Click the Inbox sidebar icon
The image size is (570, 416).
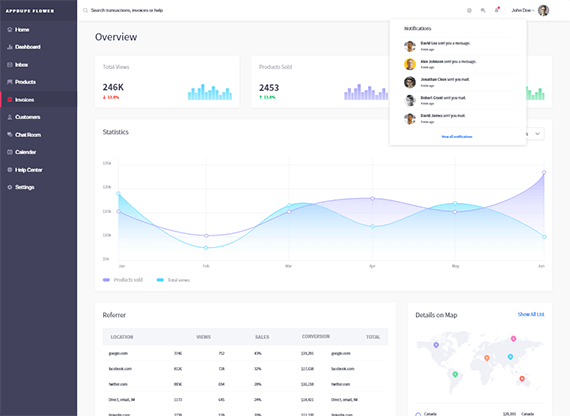(10, 65)
